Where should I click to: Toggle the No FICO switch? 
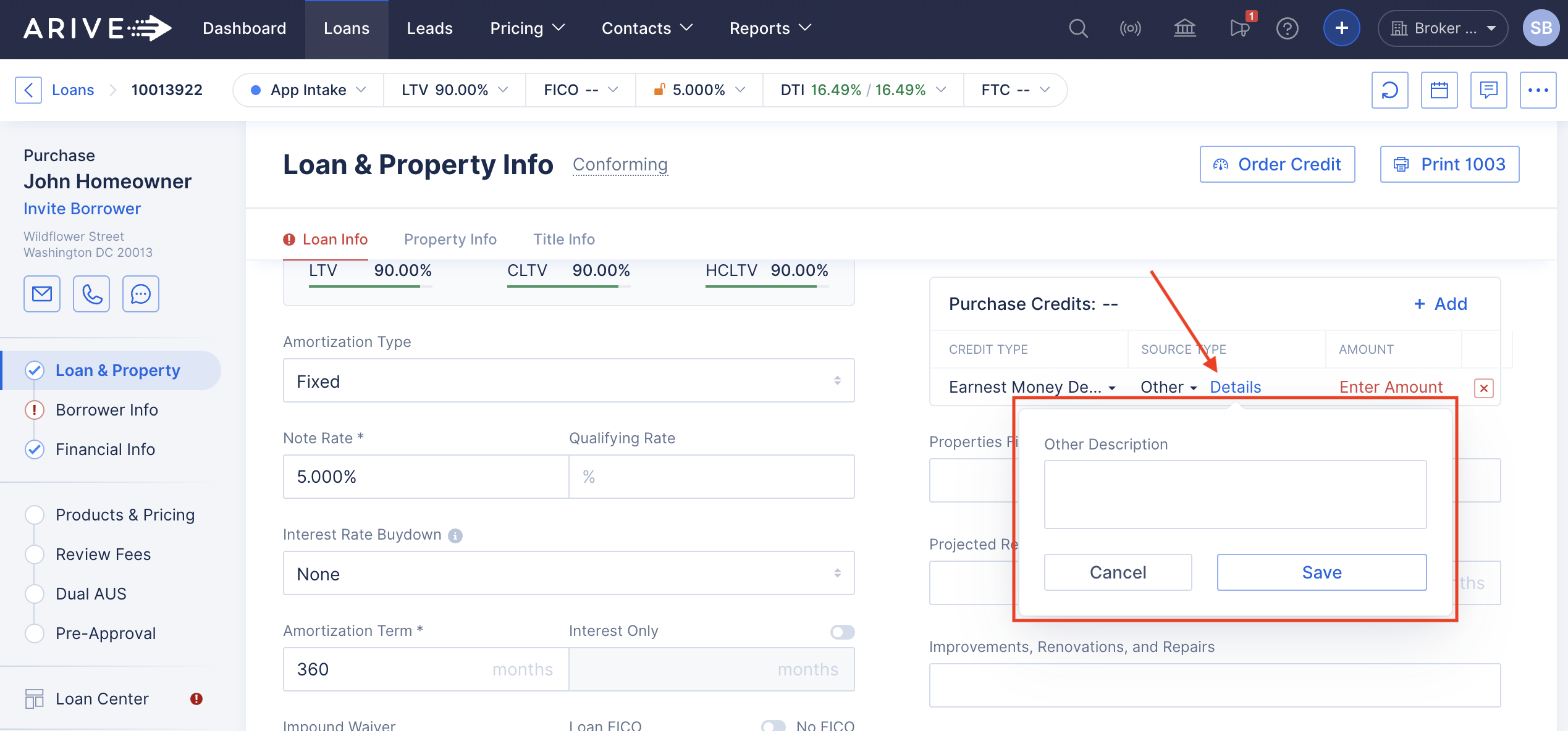(x=773, y=725)
